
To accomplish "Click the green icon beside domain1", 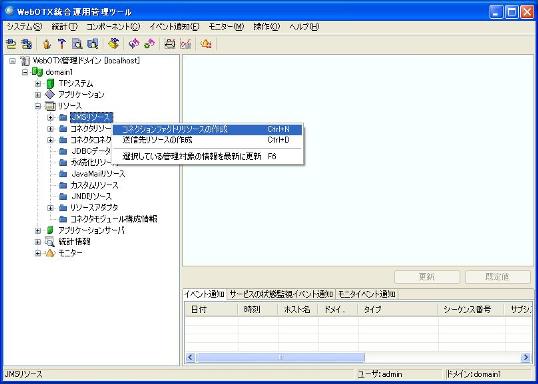I will [x=37, y=72].
